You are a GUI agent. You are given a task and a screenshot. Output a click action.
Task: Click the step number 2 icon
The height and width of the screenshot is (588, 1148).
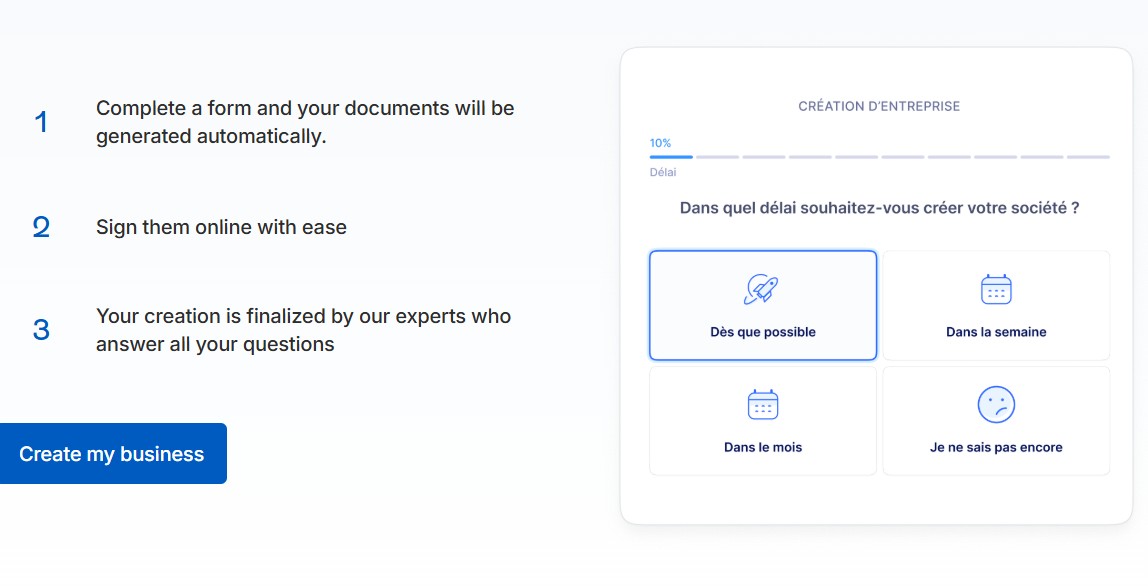pyautogui.click(x=41, y=227)
